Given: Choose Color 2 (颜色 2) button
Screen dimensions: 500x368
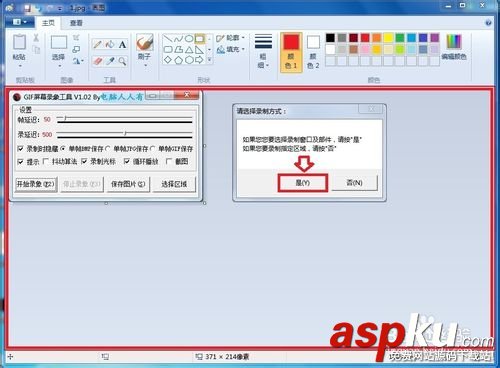Looking at the screenshot, I should click(x=313, y=52).
